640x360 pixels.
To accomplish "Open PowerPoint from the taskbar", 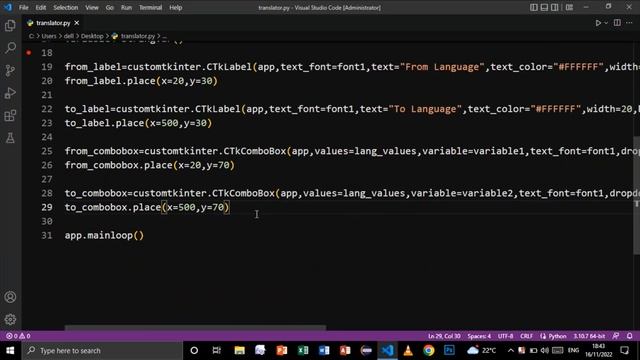I will click(x=282, y=350).
